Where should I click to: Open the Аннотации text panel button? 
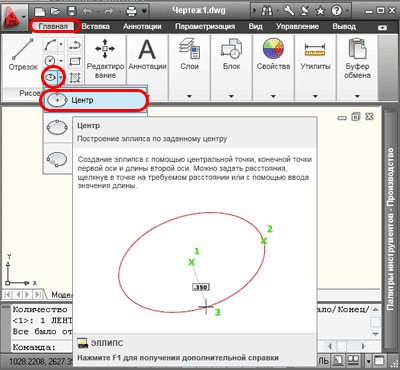point(147,54)
